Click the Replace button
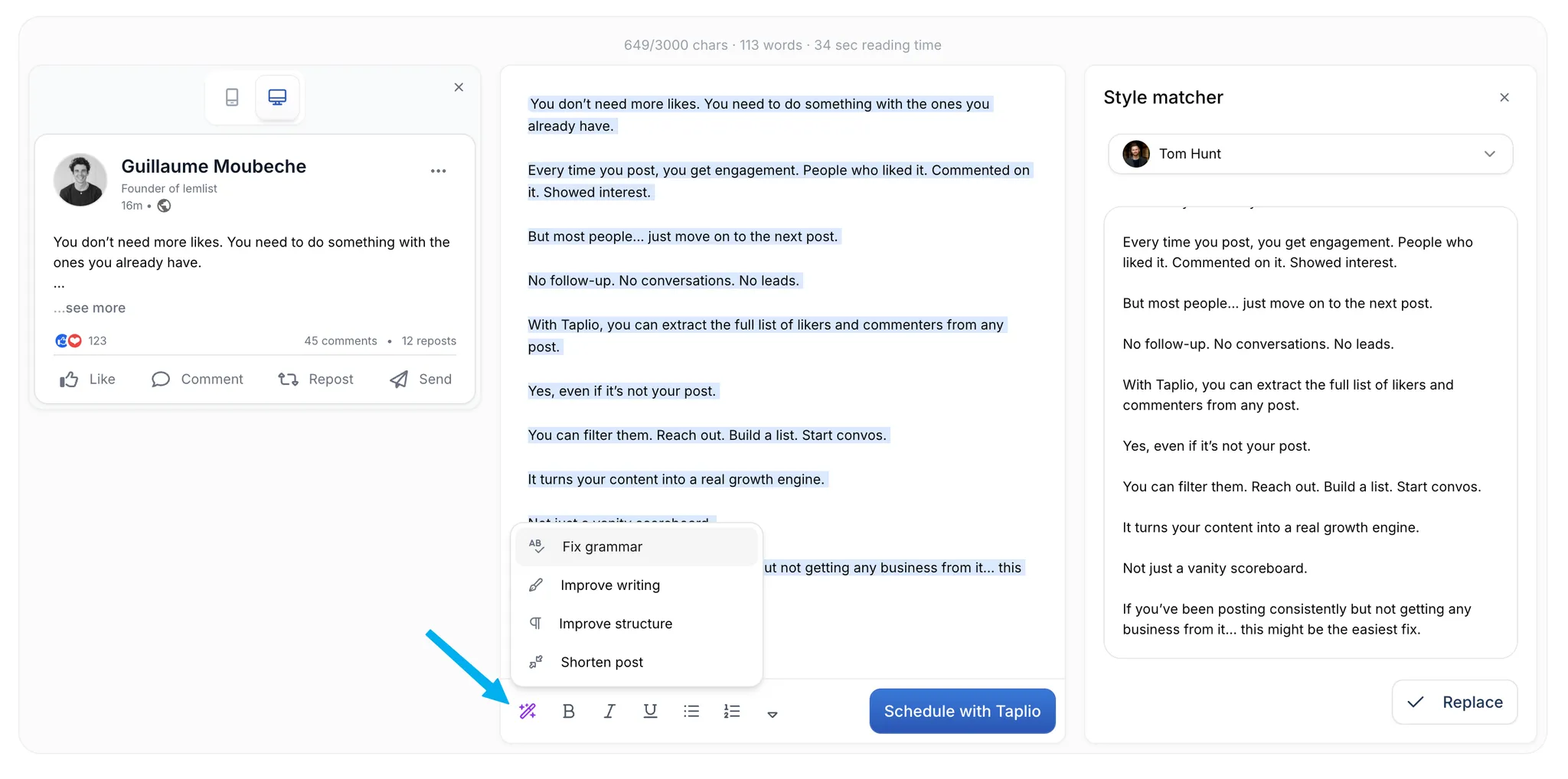This screenshot has height=779, width=1568. click(x=1454, y=702)
